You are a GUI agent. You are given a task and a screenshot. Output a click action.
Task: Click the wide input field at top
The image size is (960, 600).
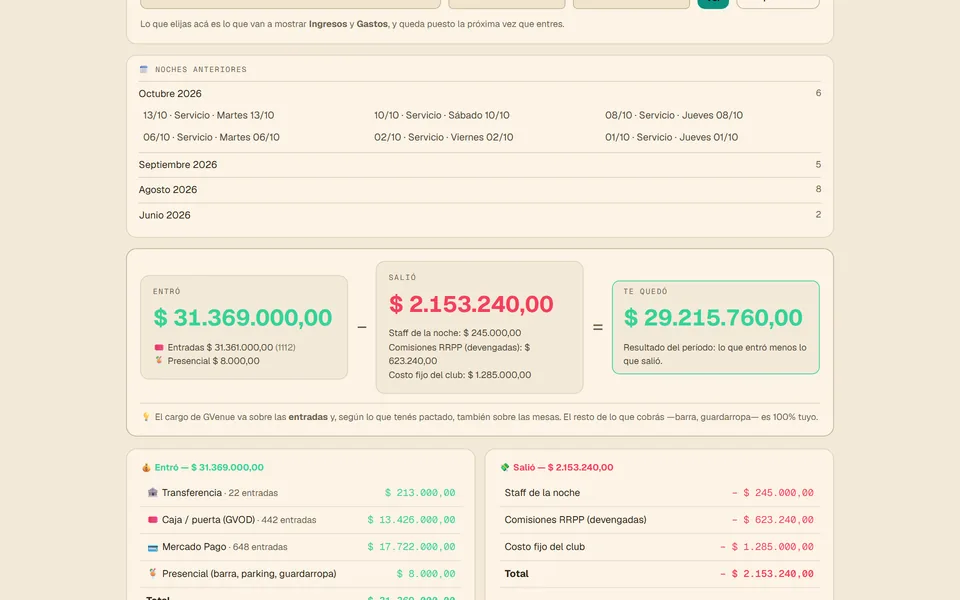point(290,3)
